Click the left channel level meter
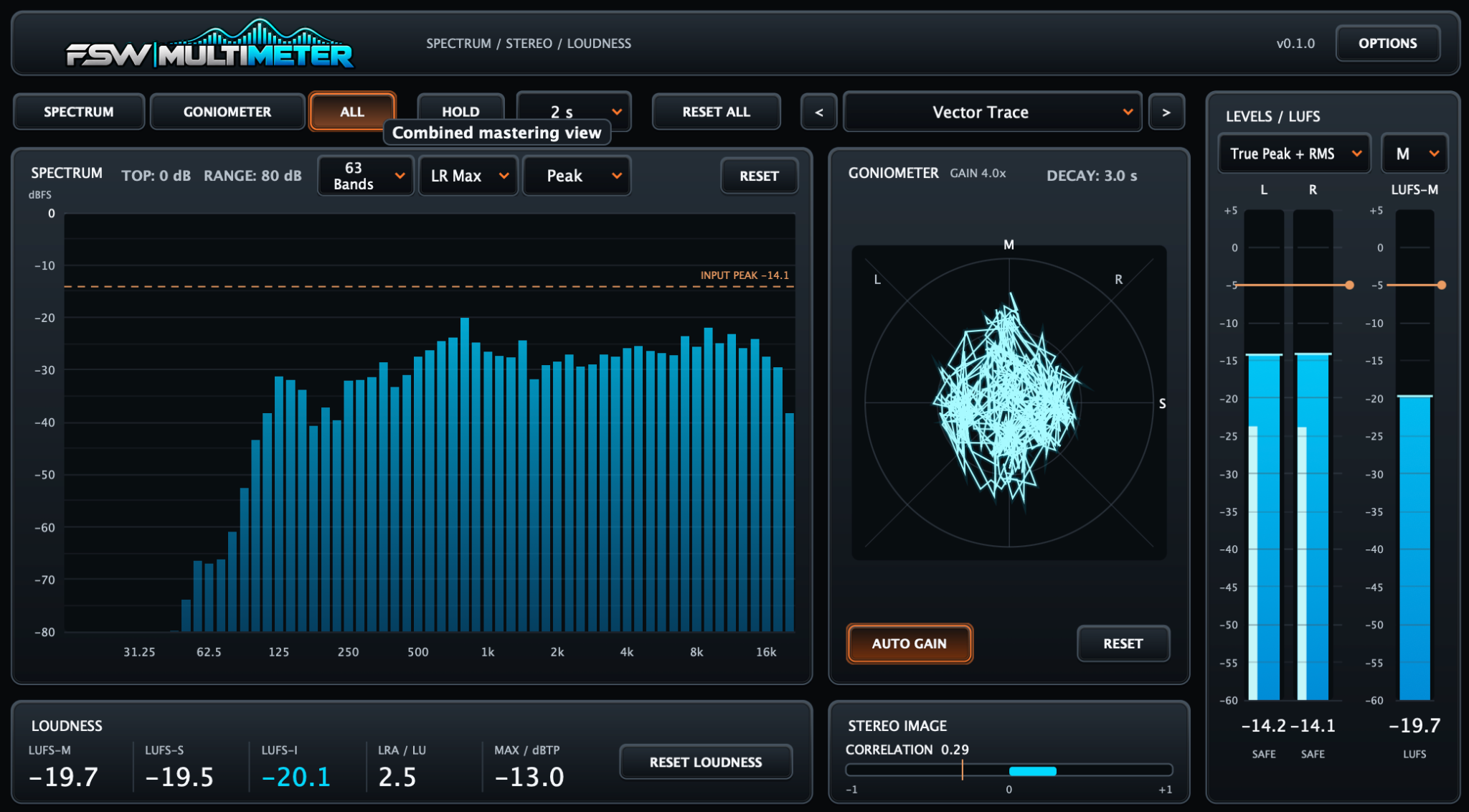The image size is (1469, 812). 1264,455
